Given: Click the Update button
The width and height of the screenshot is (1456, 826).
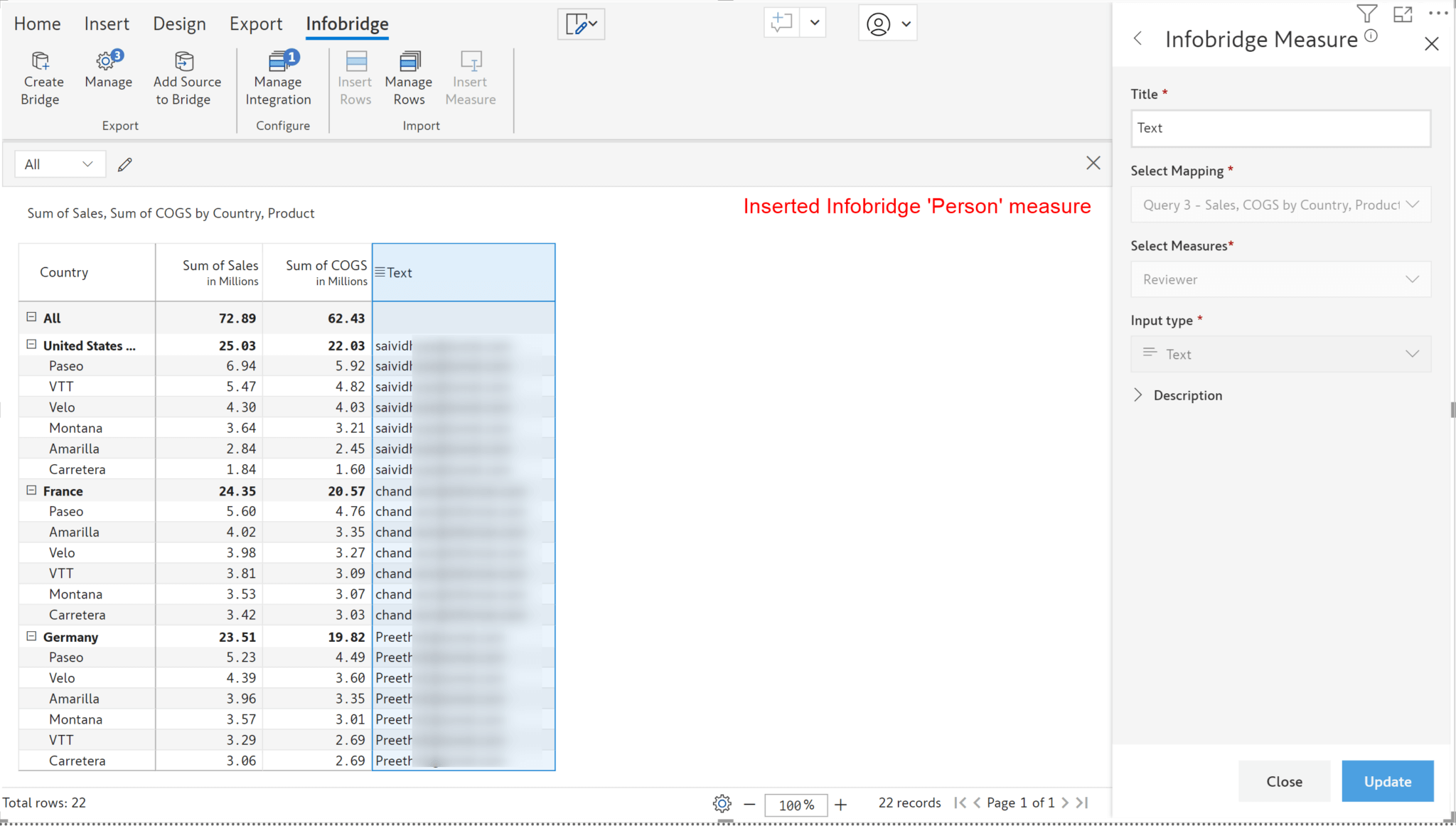Looking at the screenshot, I should tap(1386, 781).
